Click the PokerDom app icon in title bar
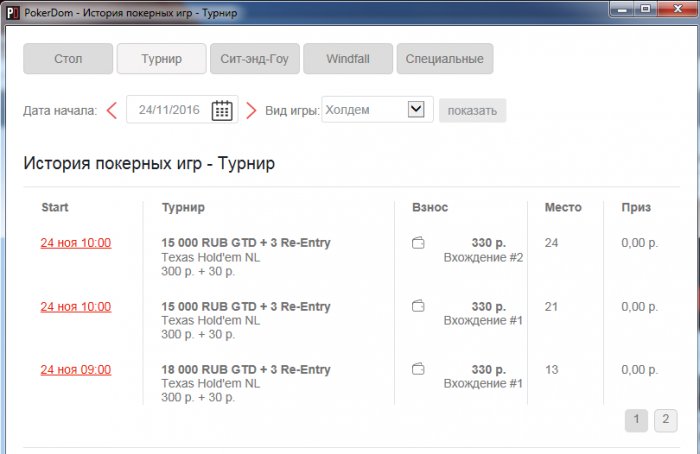The height and width of the screenshot is (454, 700). click(x=12, y=12)
